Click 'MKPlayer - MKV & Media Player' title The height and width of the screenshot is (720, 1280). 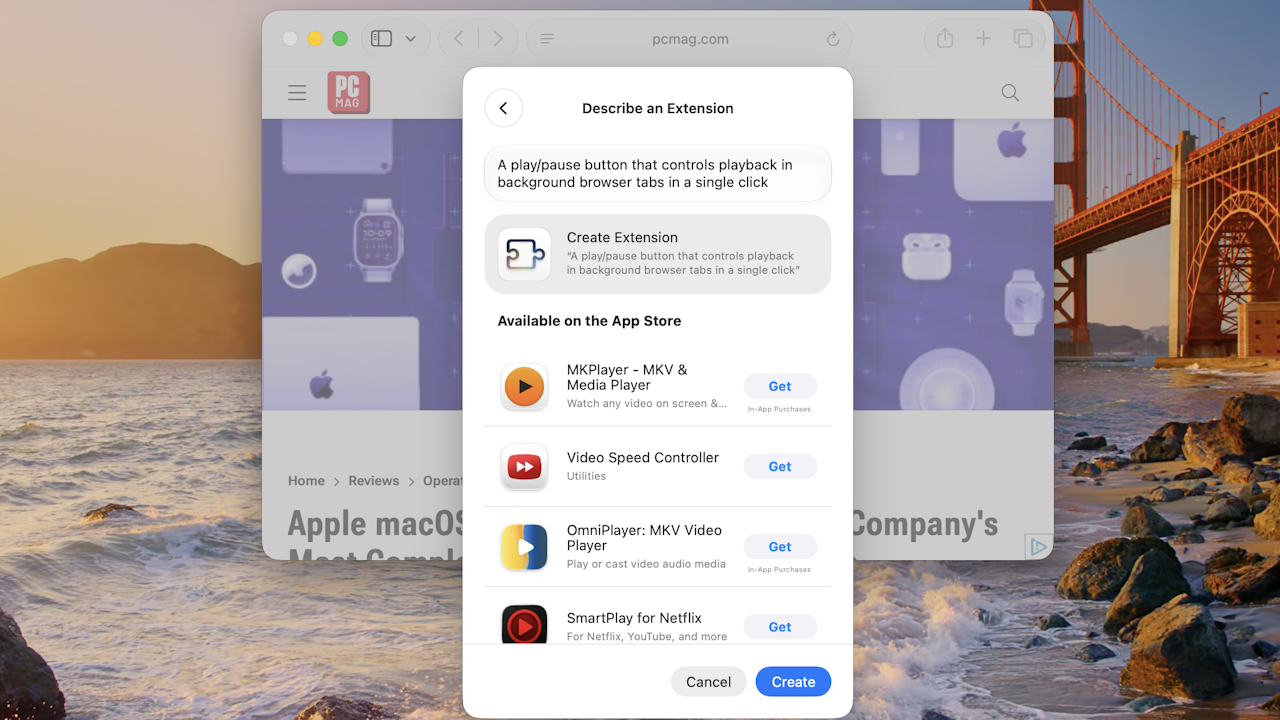[x=627, y=377]
